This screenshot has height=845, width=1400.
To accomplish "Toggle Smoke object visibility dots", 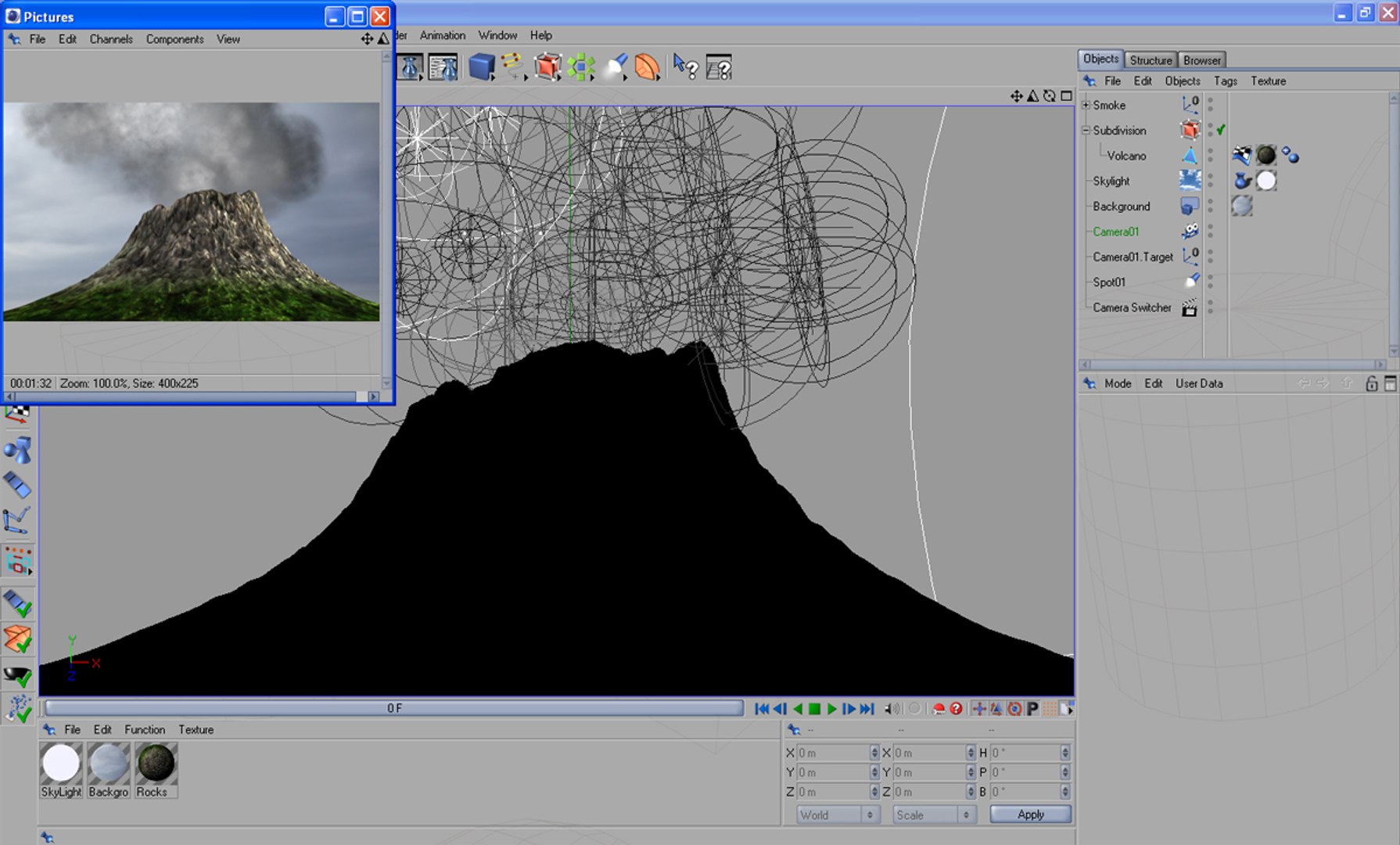I will pos(1210,105).
